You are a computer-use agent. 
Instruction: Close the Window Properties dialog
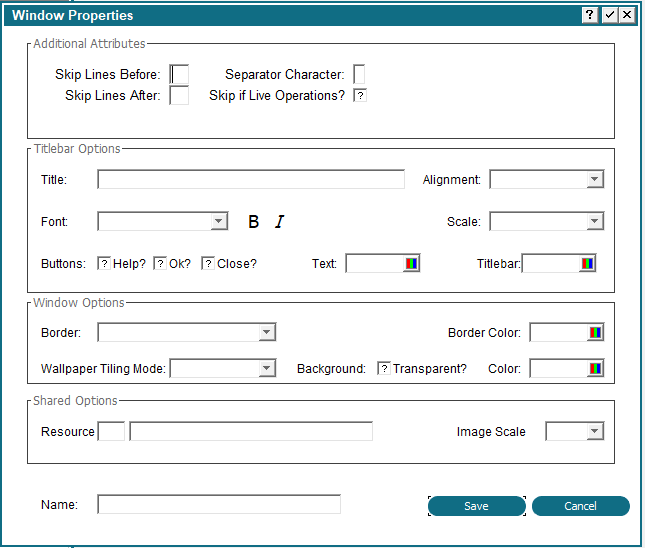pos(627,15)
